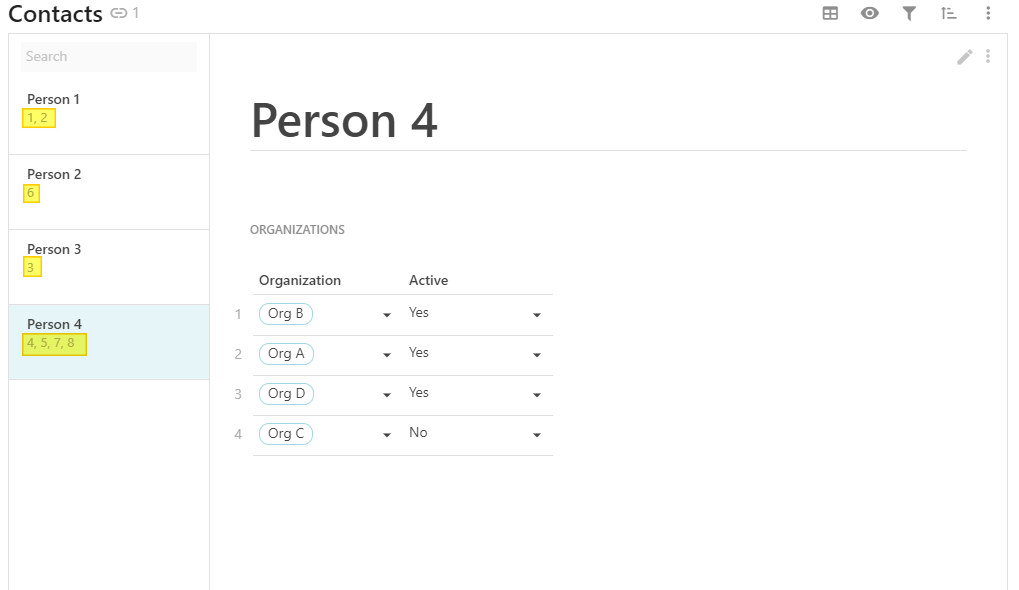Open the card's three-dot menu
Image resolution: width=1019 pixels, height=590 pixels.
(988, 57)
